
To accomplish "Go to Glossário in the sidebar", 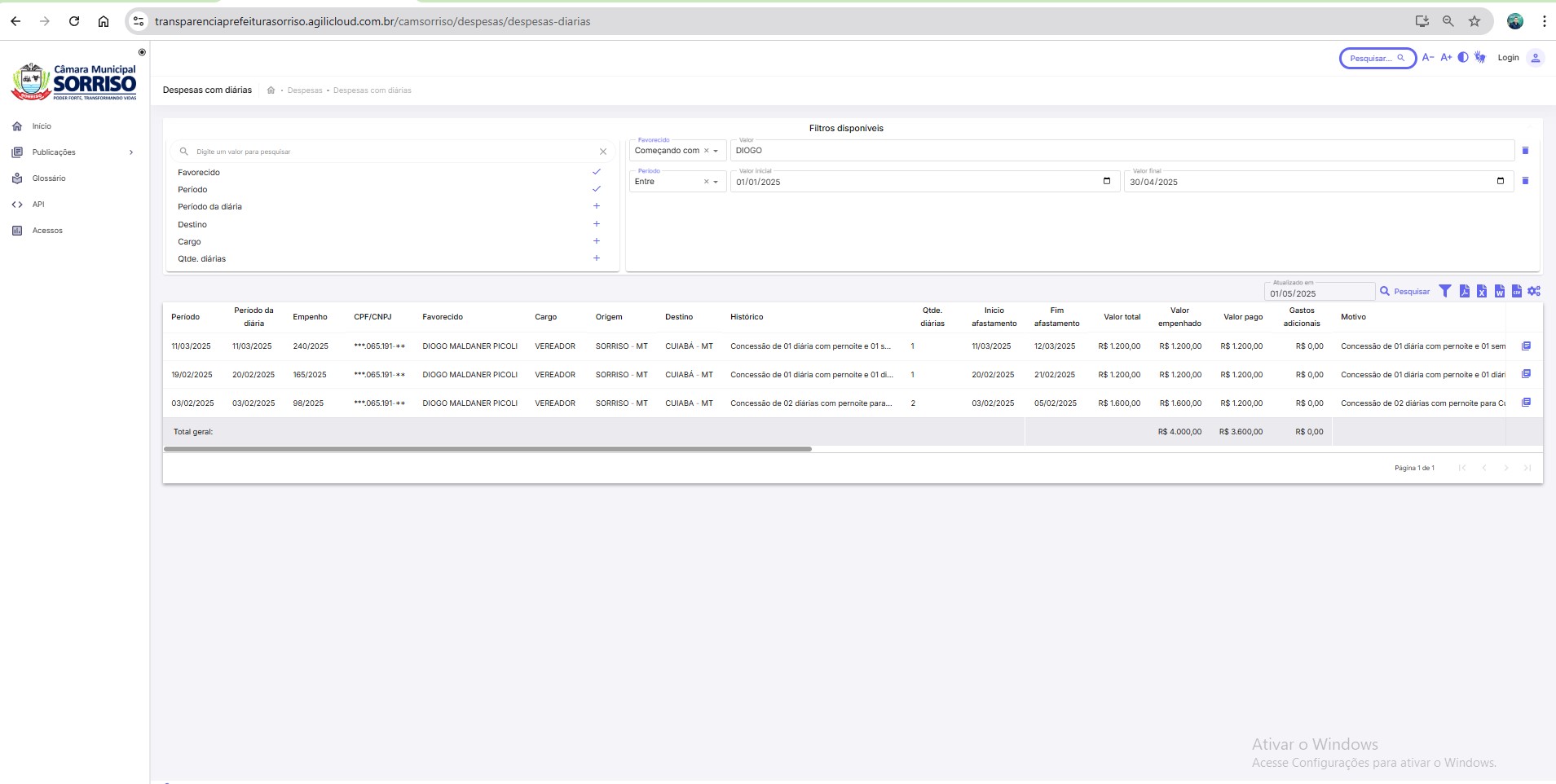I will click(x=49, y=178).
